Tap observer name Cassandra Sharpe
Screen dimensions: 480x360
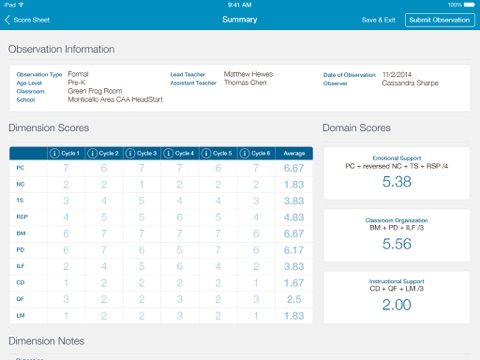click(410, 83)
